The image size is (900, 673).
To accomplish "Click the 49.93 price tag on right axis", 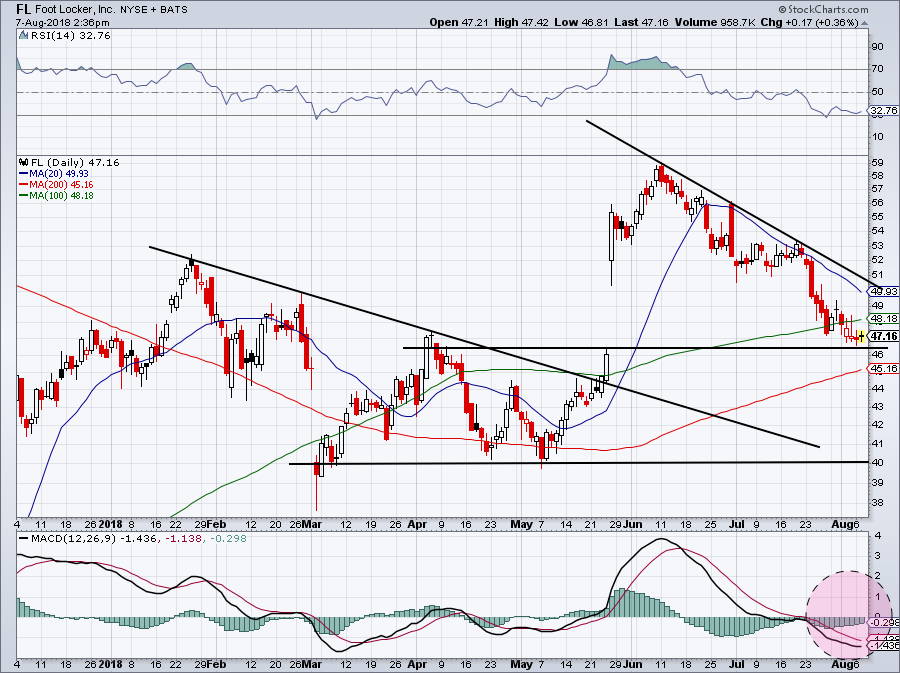I will tap(883, 291).
